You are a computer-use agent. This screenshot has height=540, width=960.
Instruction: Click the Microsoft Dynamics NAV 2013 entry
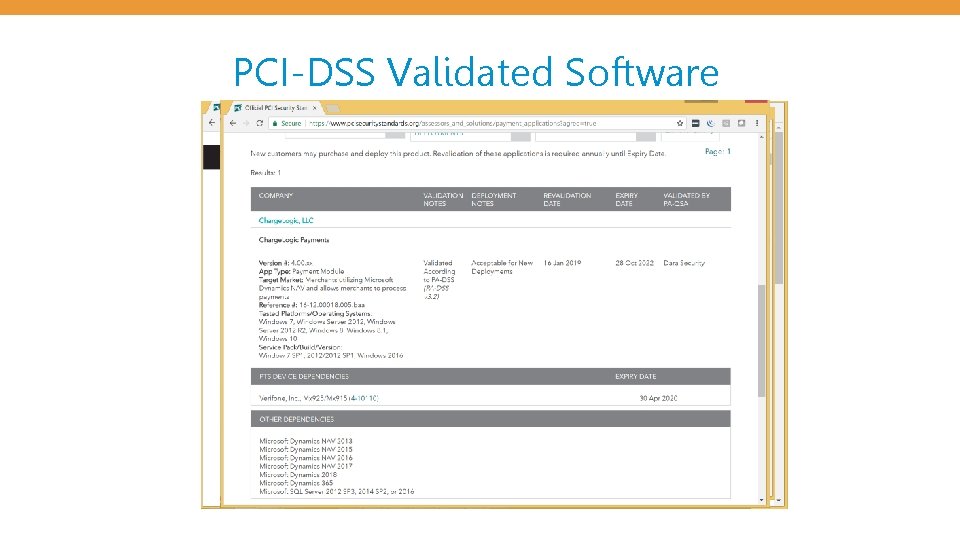pyautogui.click(x=306, y=441)
